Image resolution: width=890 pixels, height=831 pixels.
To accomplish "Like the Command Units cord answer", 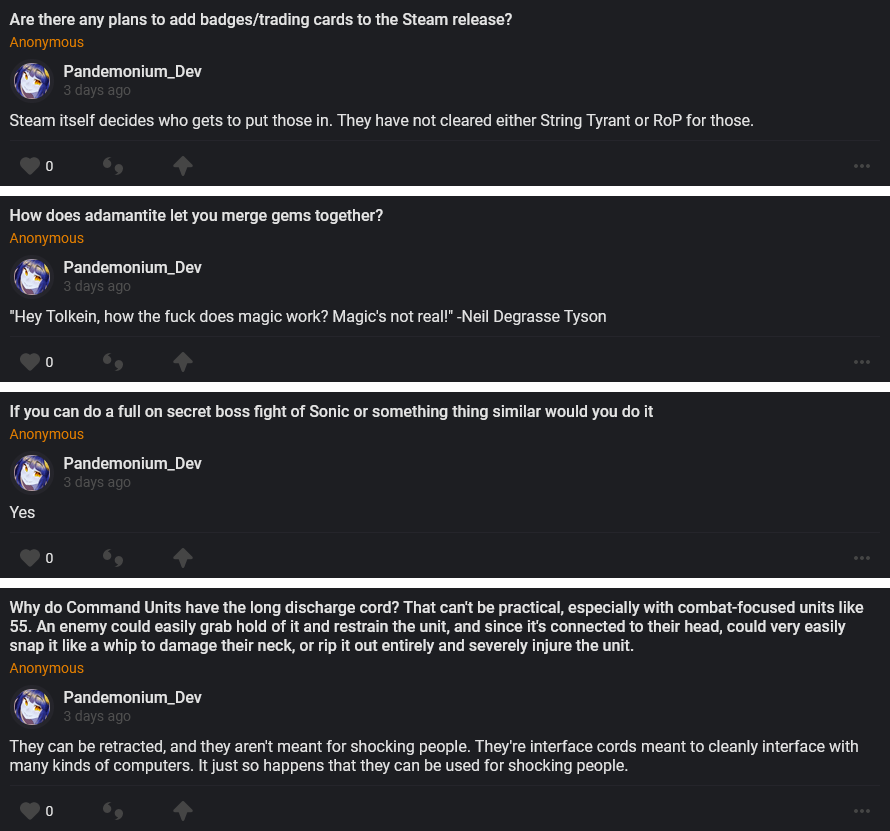I will point(30,811).
